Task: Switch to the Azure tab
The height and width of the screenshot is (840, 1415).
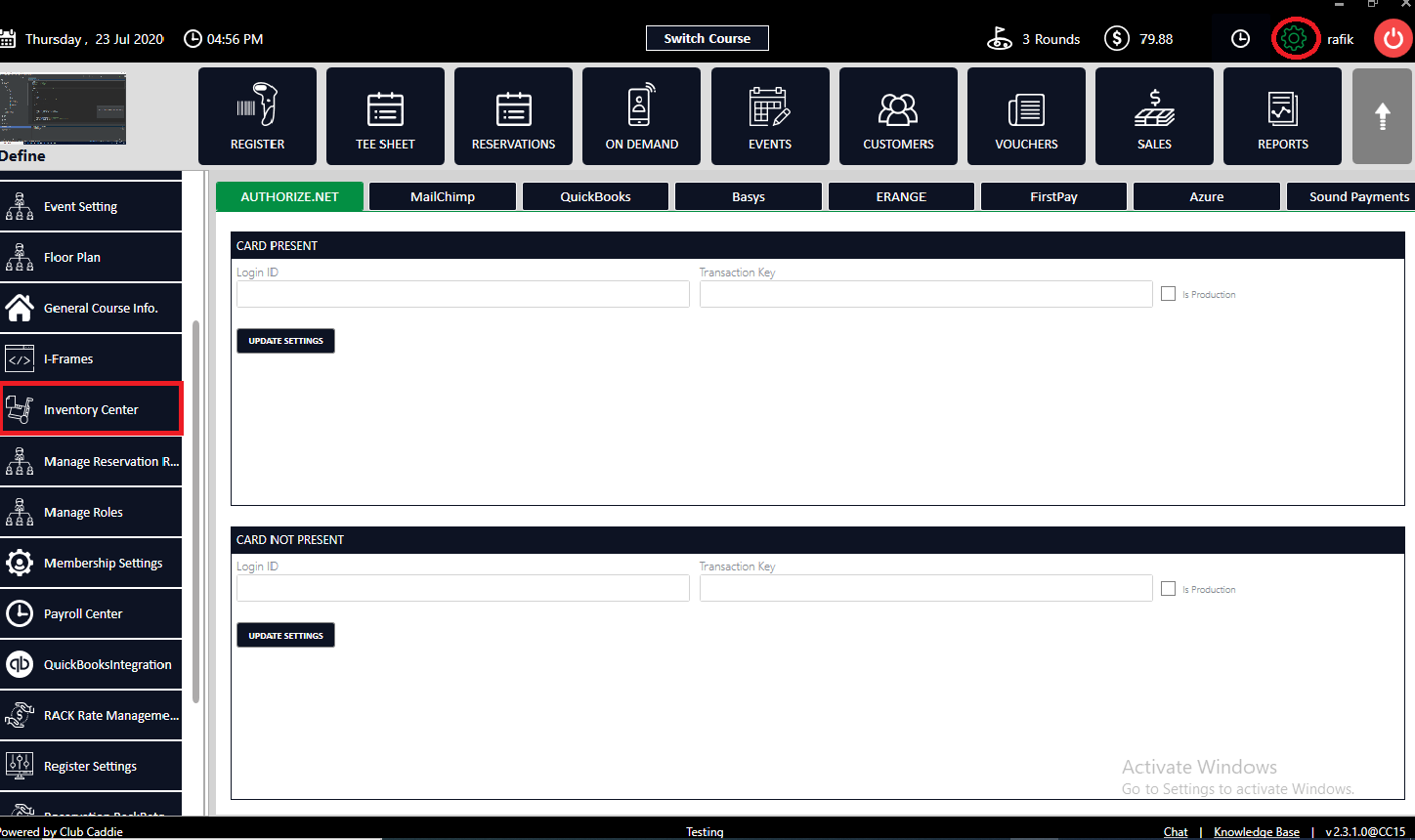Action: click(x=1207, y=196)
